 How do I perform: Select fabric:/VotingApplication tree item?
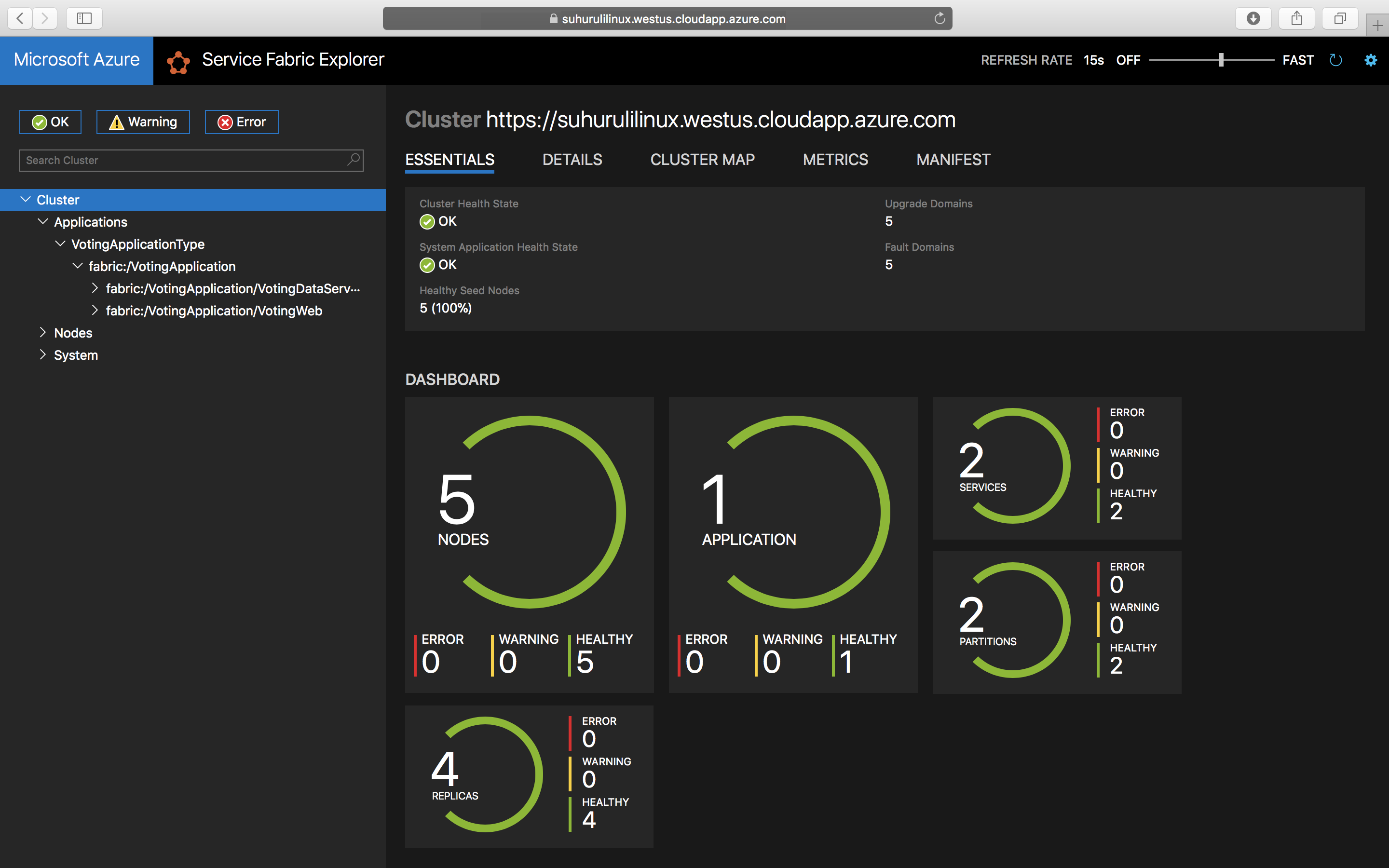click(x=162, y=266)
